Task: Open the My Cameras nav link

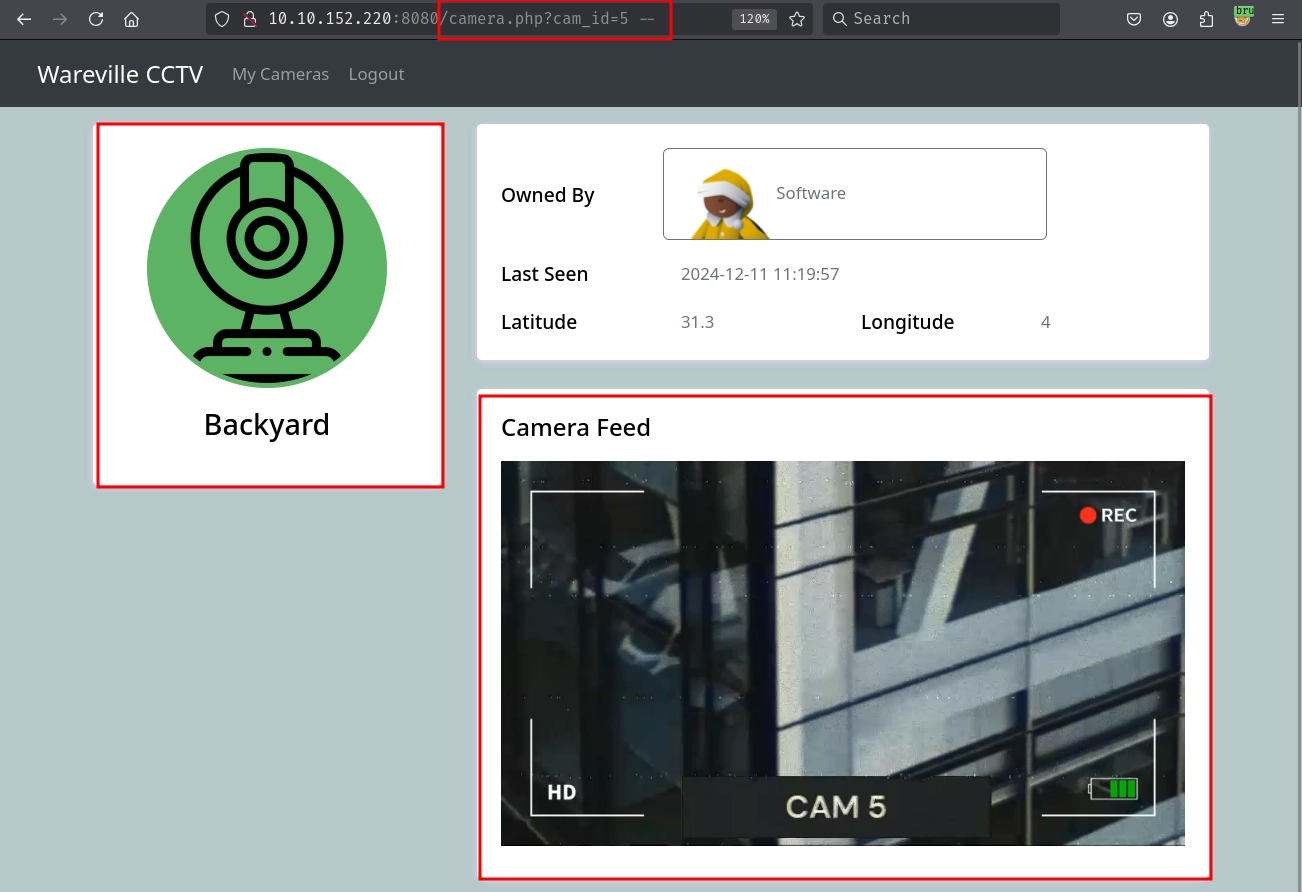Action: coord(280,74)
